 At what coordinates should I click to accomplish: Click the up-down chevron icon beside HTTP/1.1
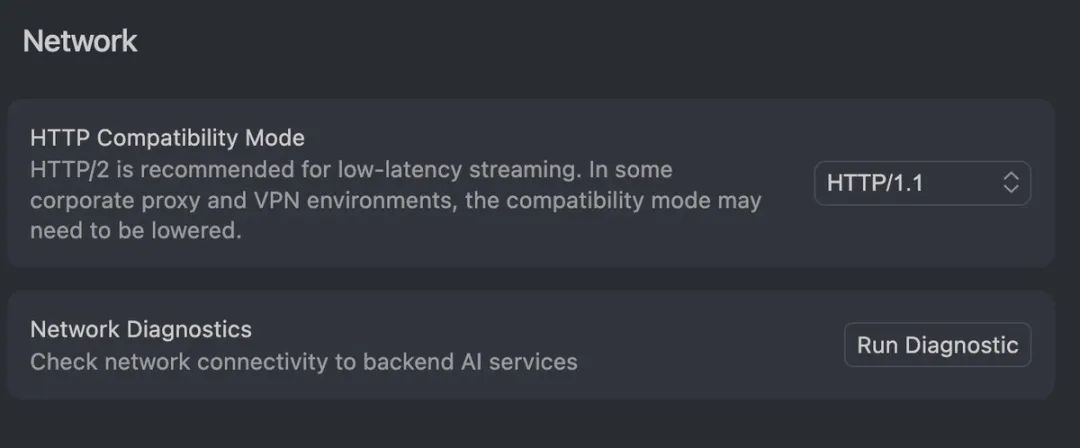click(x=1010, y=183)
